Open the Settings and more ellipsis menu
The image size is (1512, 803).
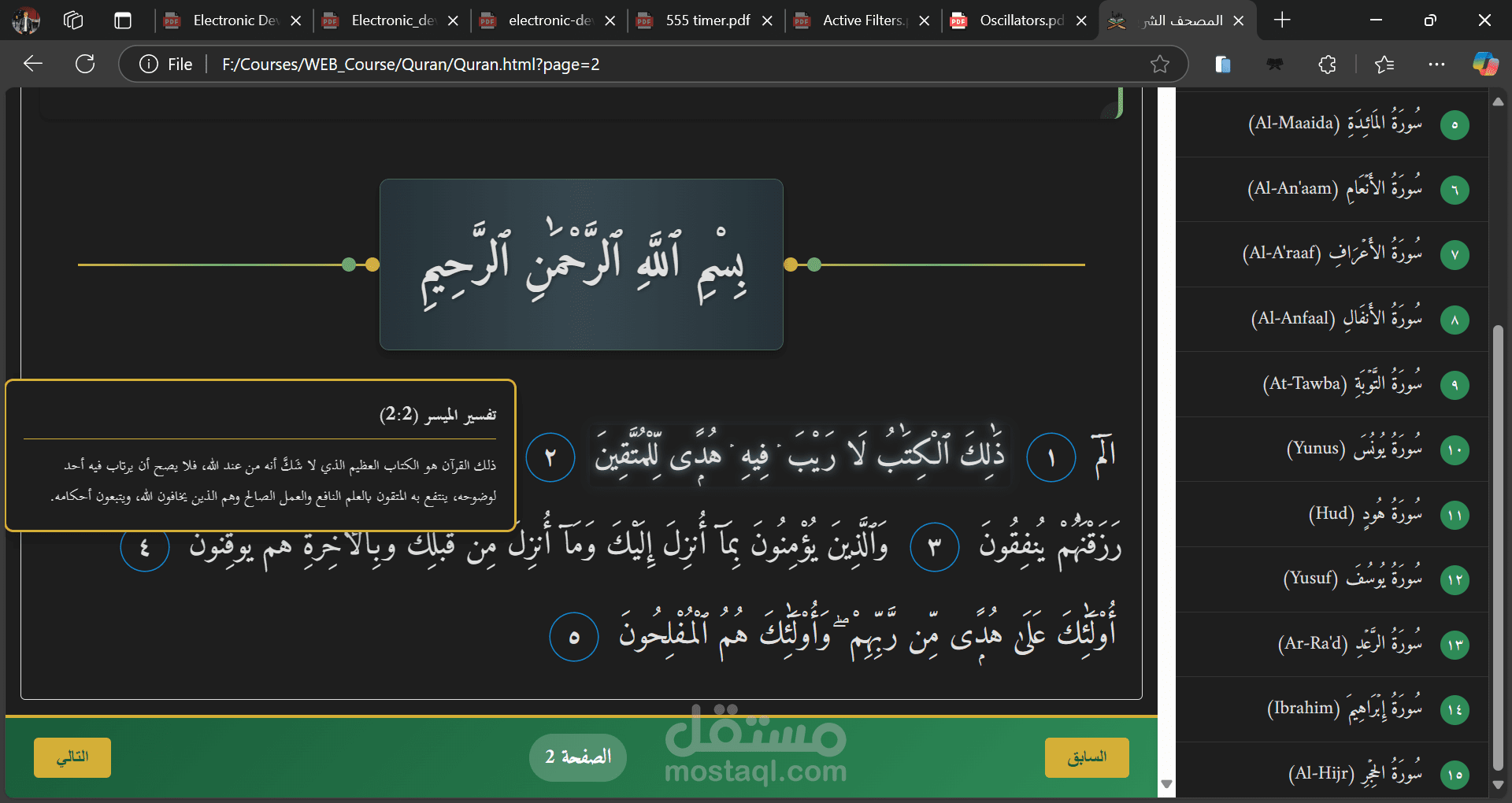(x=1436, y=64)
